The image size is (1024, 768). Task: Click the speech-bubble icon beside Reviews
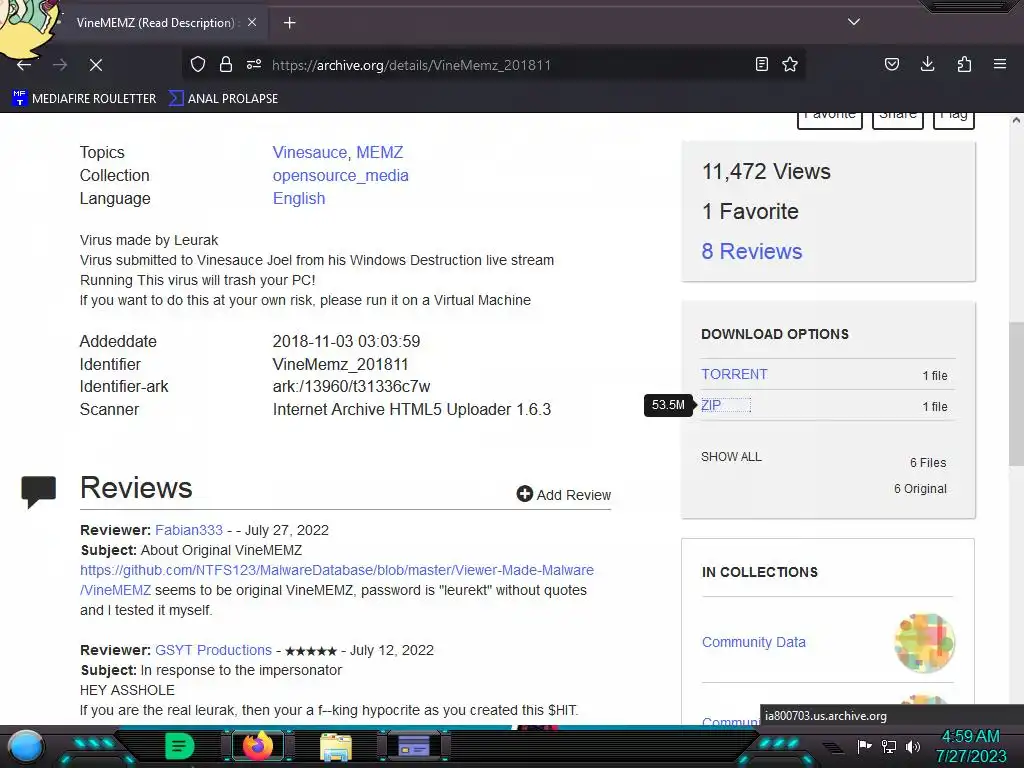[39, 492]
